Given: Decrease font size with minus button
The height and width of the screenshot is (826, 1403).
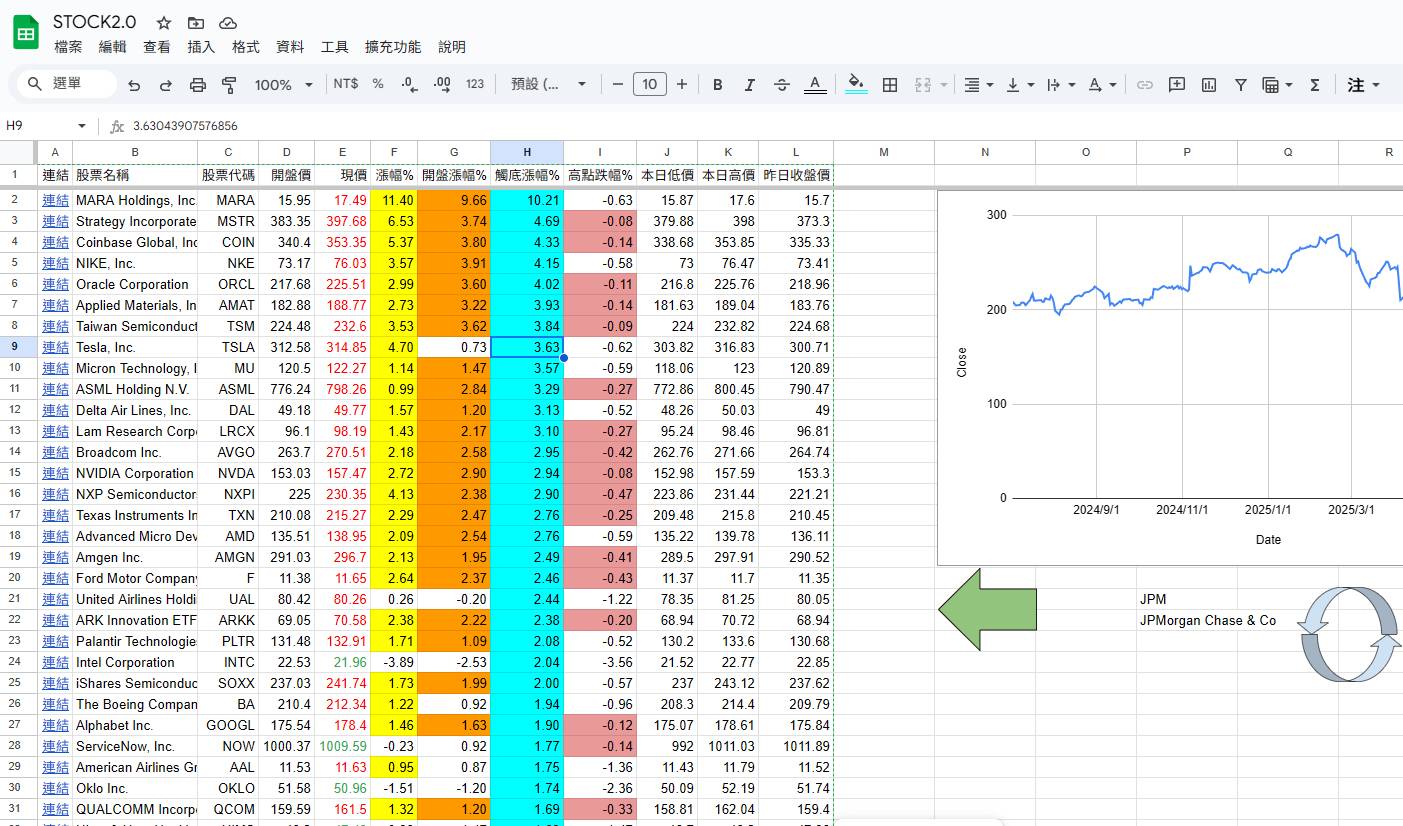Looking at the screenshot, I should (x=617, y=84).
